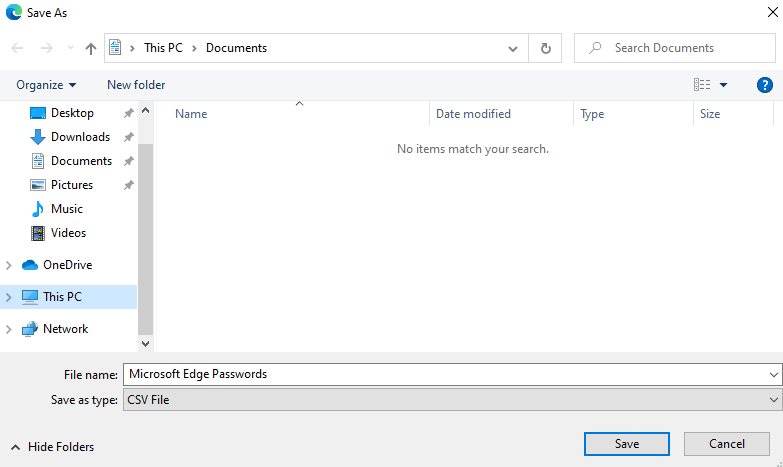Image resolution: width=783 pixels, height=467 pixels.
Task: Select OneDrive in the navigation pane
Action: point(67,265)
